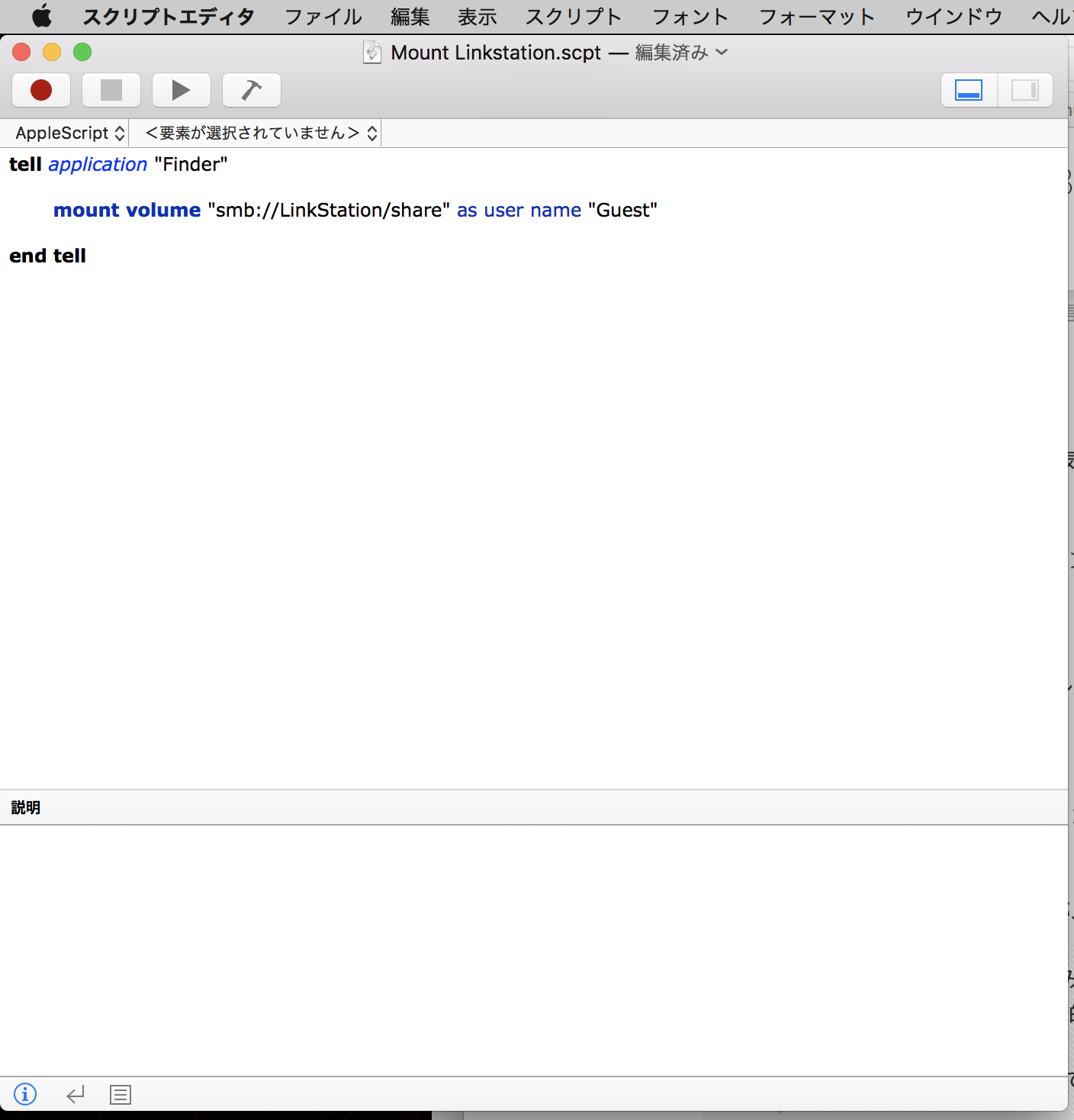The height and width of the screenshot is (1120, 1074).
Task: Open the Apple menu
Action: 41,16
